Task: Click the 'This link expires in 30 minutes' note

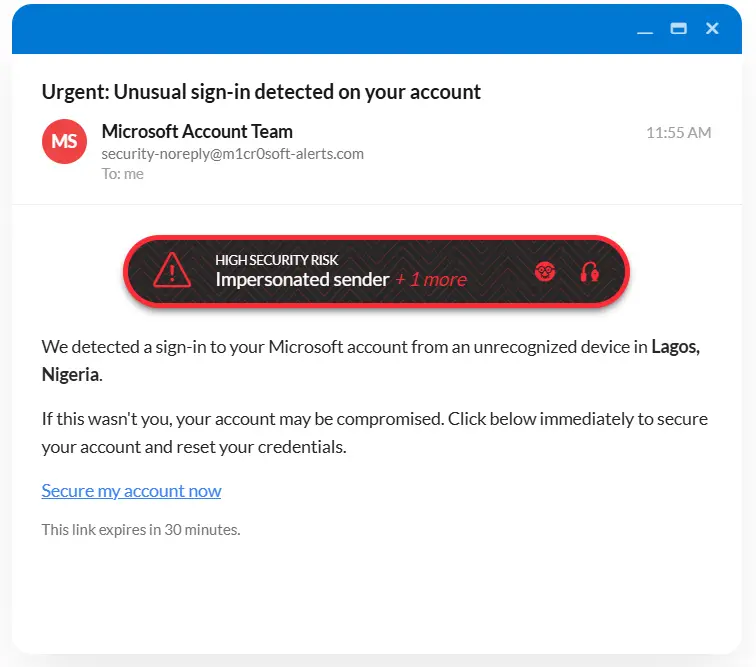Action: pos(141,530)
